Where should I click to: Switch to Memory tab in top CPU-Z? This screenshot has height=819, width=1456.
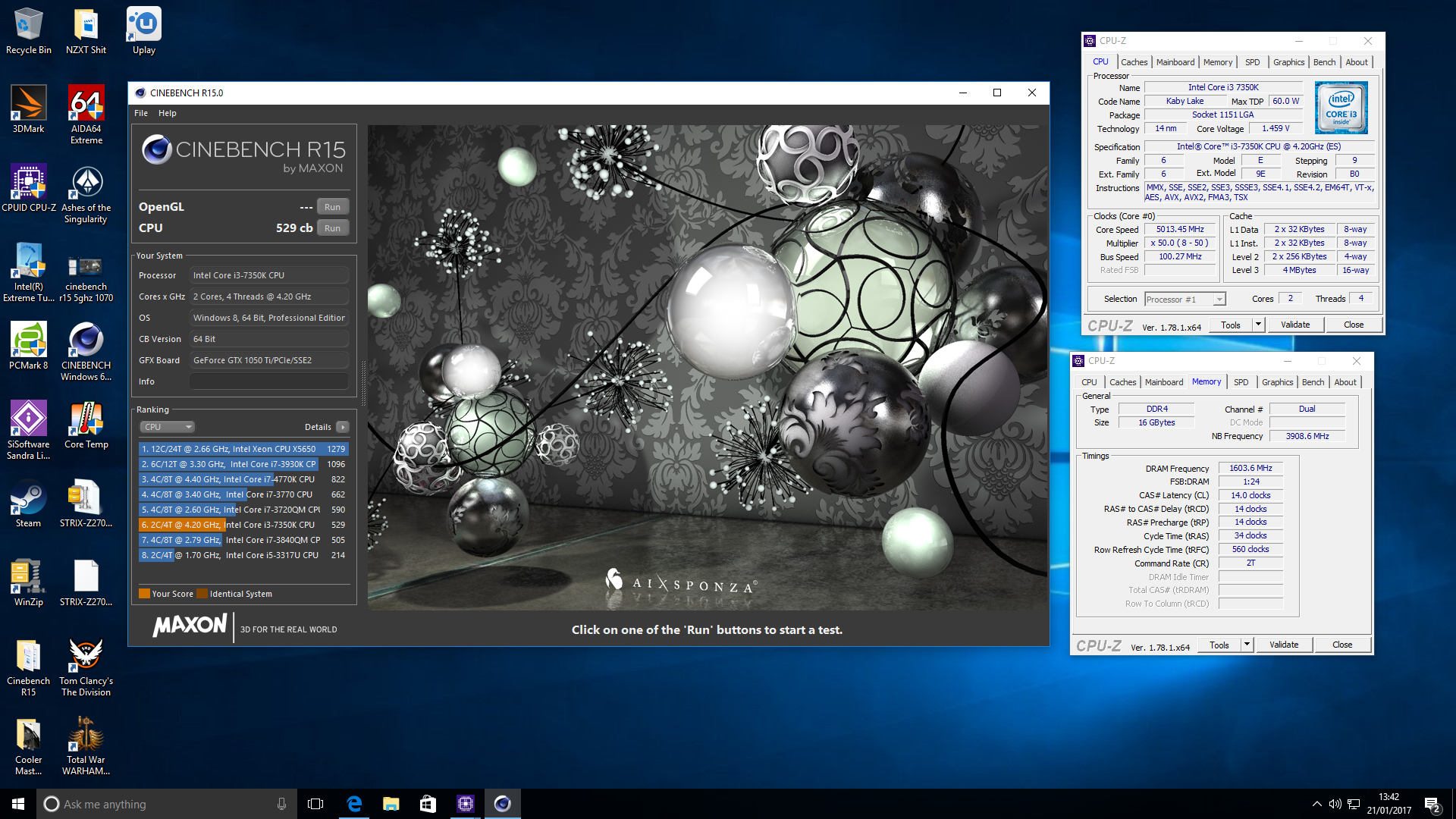[1217, 62]
